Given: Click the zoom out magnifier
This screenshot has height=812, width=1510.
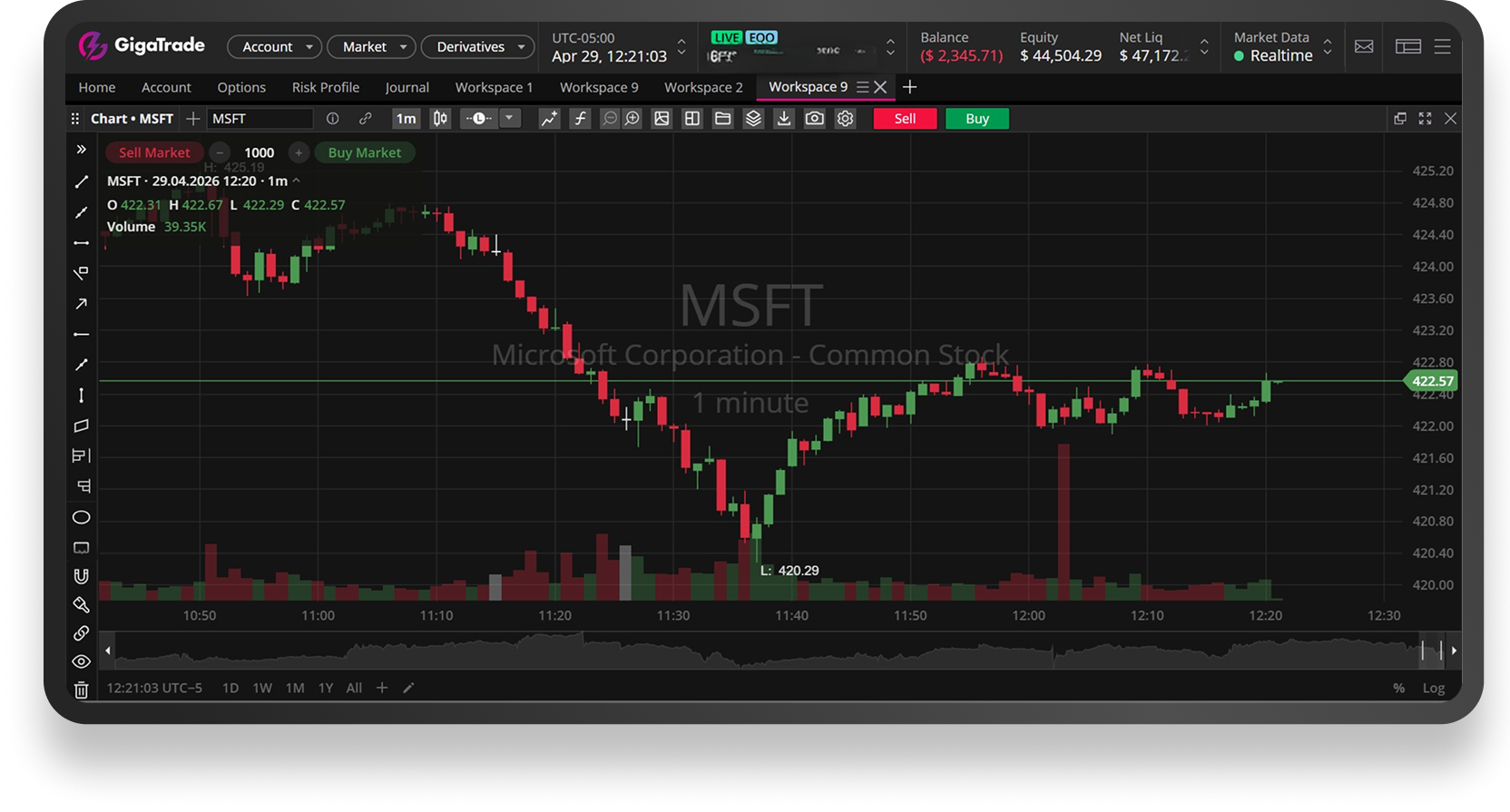Looking at the screenshot, I should (610, 119).
